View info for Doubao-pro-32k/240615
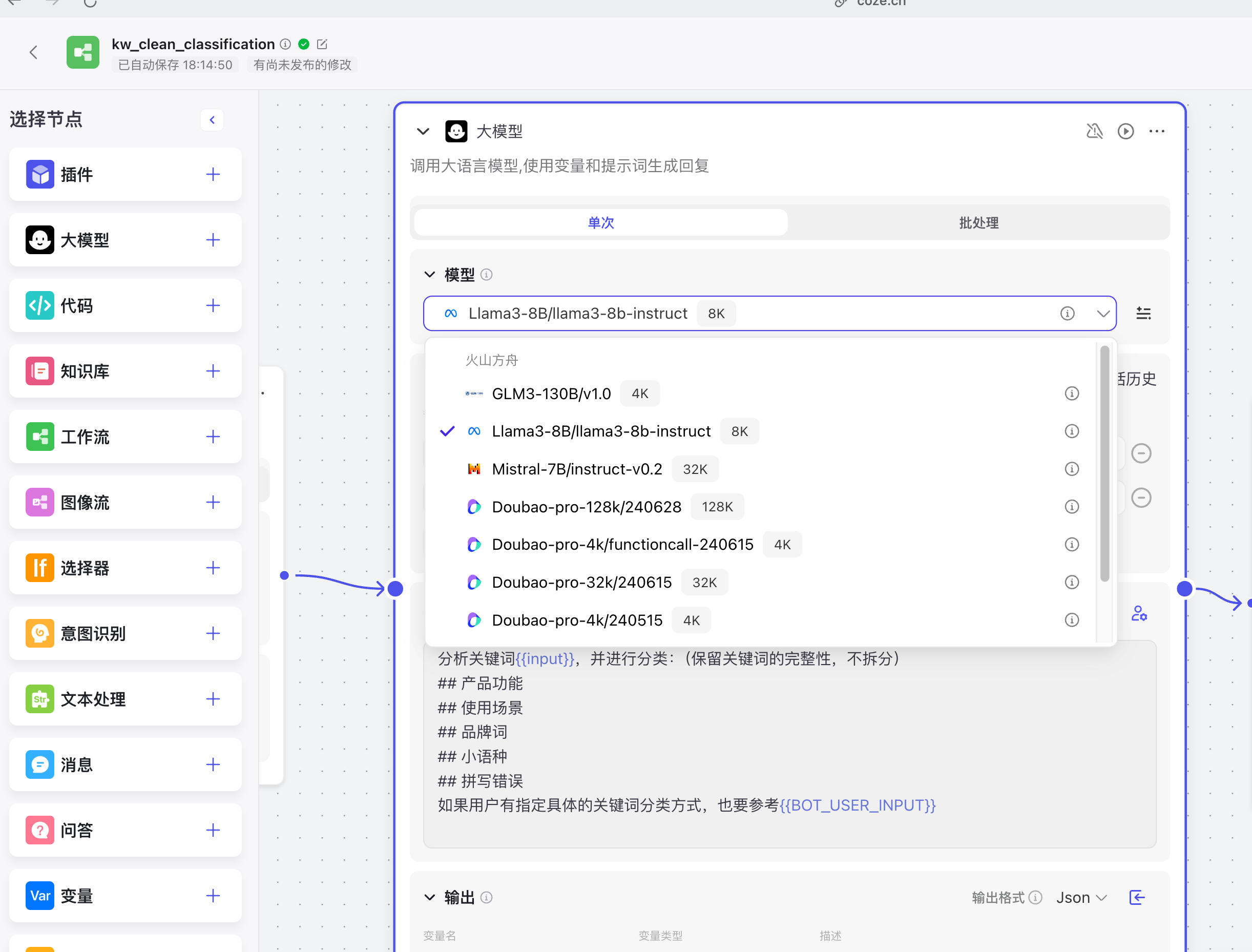 point(1072,583)
